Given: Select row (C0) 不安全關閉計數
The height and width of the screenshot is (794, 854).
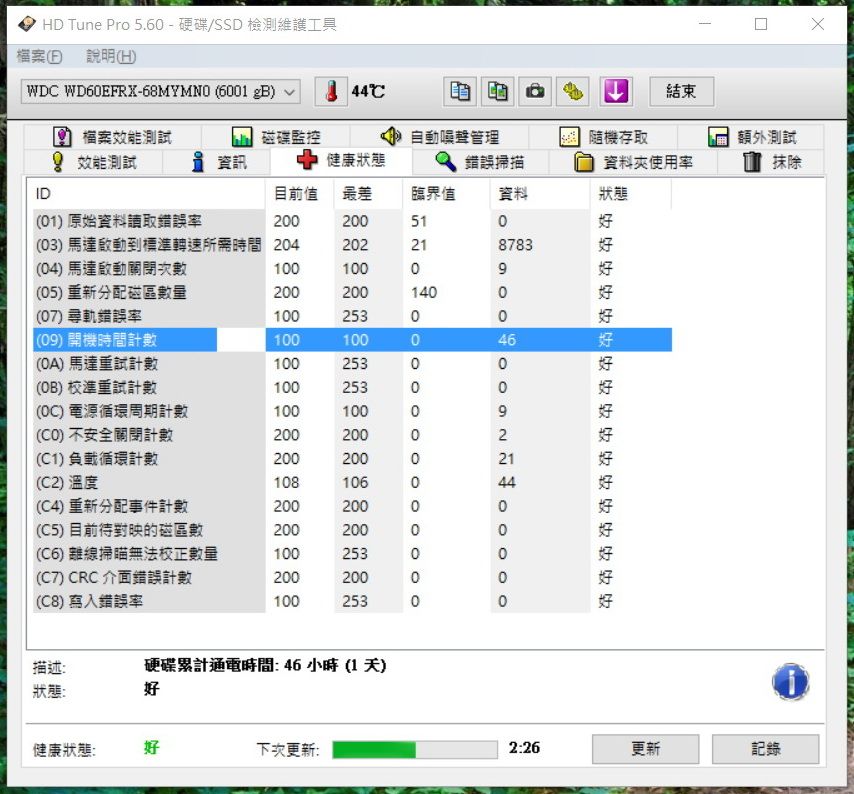Looking at the screenshot, I should 352,435.
